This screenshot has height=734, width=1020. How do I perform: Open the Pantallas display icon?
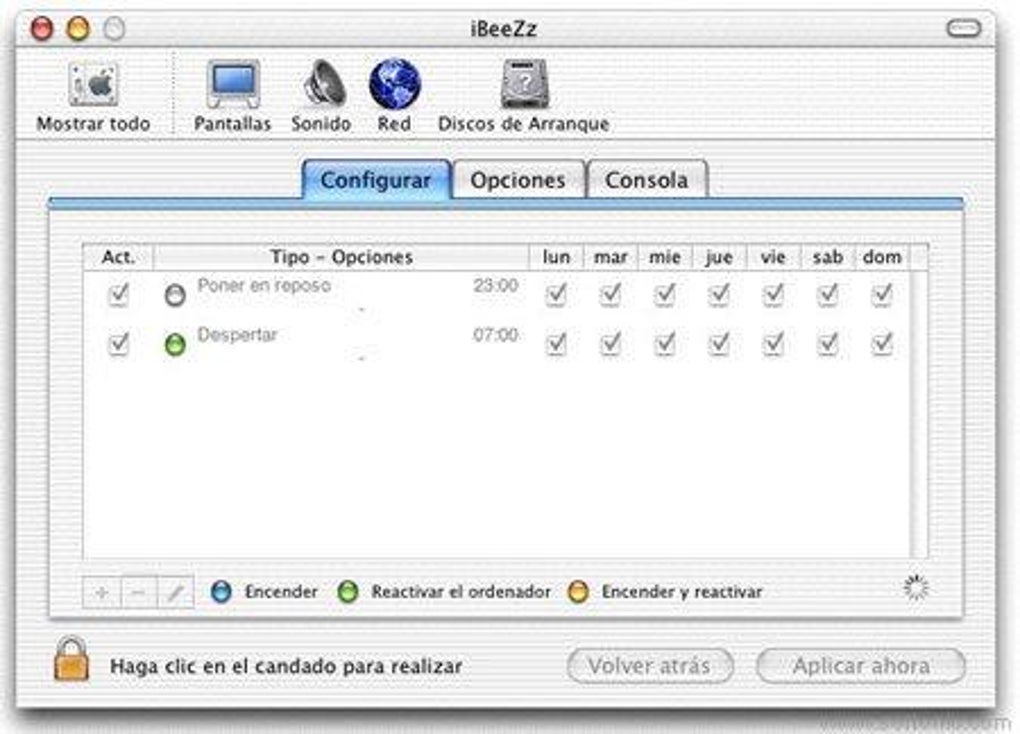click(233, 85)
